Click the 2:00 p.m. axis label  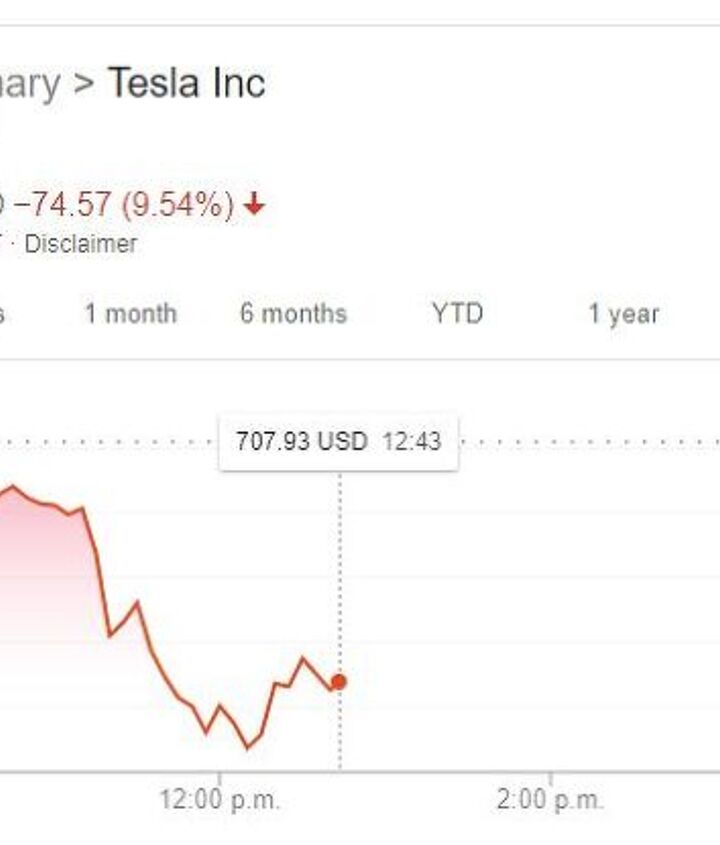[550, 800]
